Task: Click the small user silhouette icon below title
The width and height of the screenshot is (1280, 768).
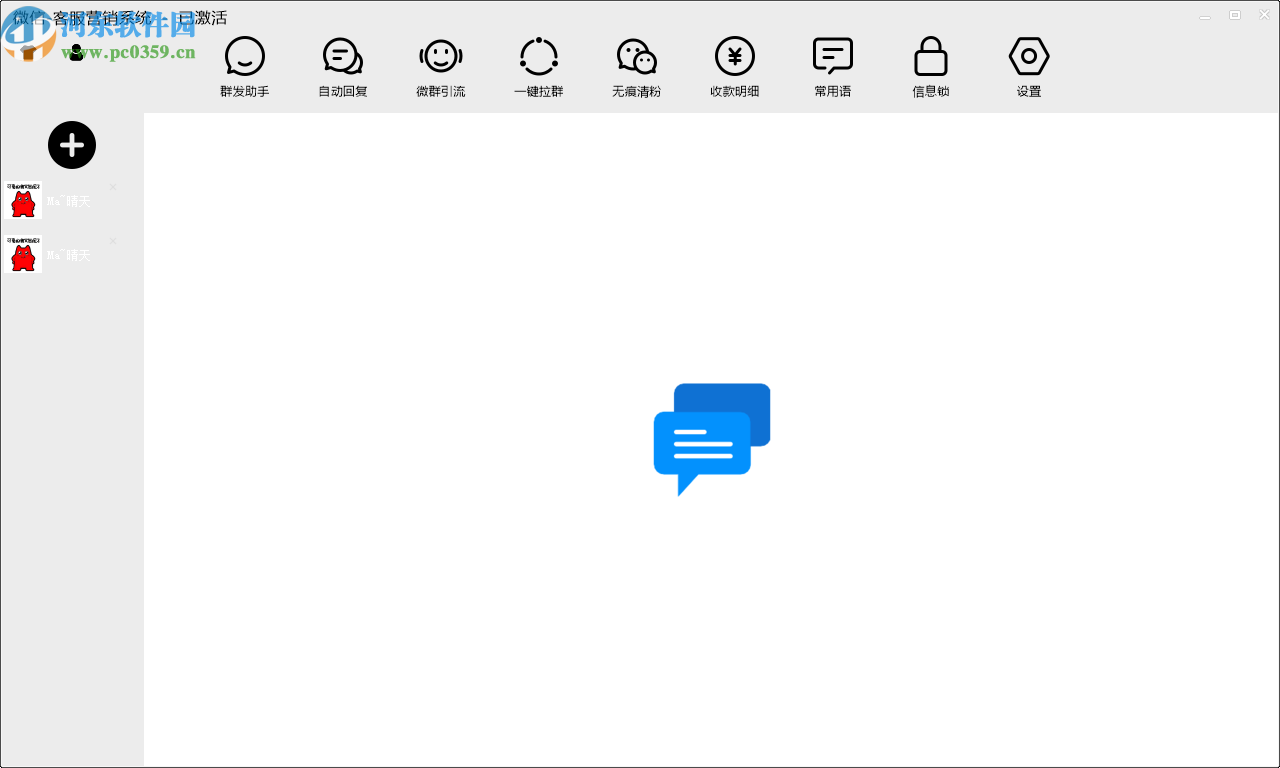Action: (76, 53)
